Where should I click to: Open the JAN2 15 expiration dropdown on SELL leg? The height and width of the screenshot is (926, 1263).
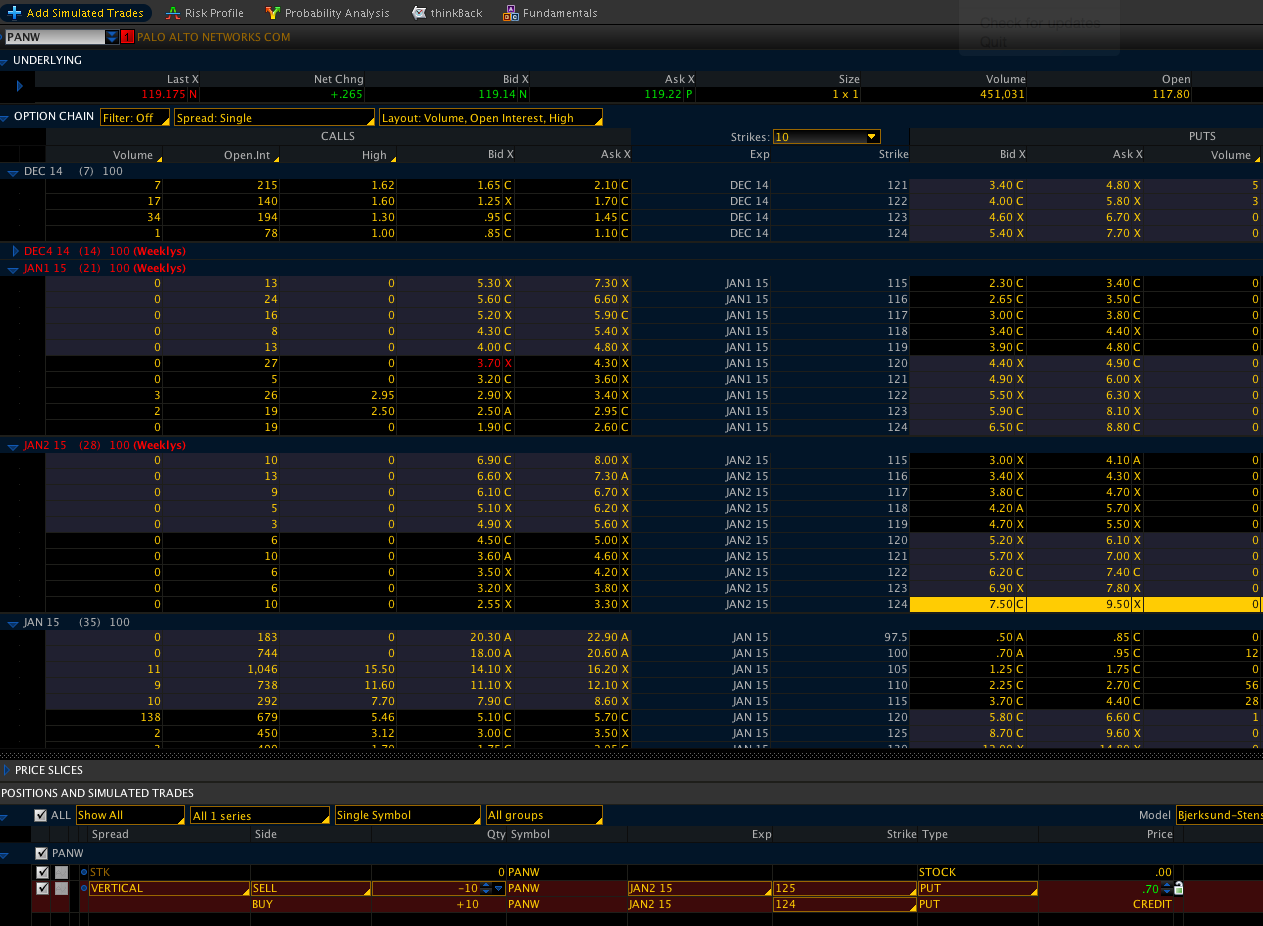699,888
